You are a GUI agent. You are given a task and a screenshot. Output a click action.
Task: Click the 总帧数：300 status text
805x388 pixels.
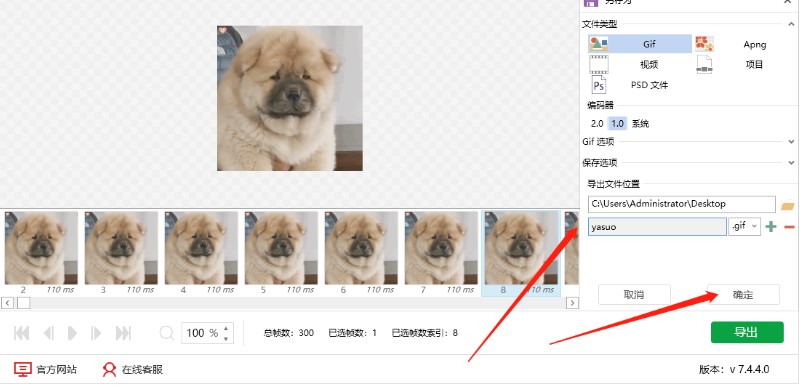[289, 333]
